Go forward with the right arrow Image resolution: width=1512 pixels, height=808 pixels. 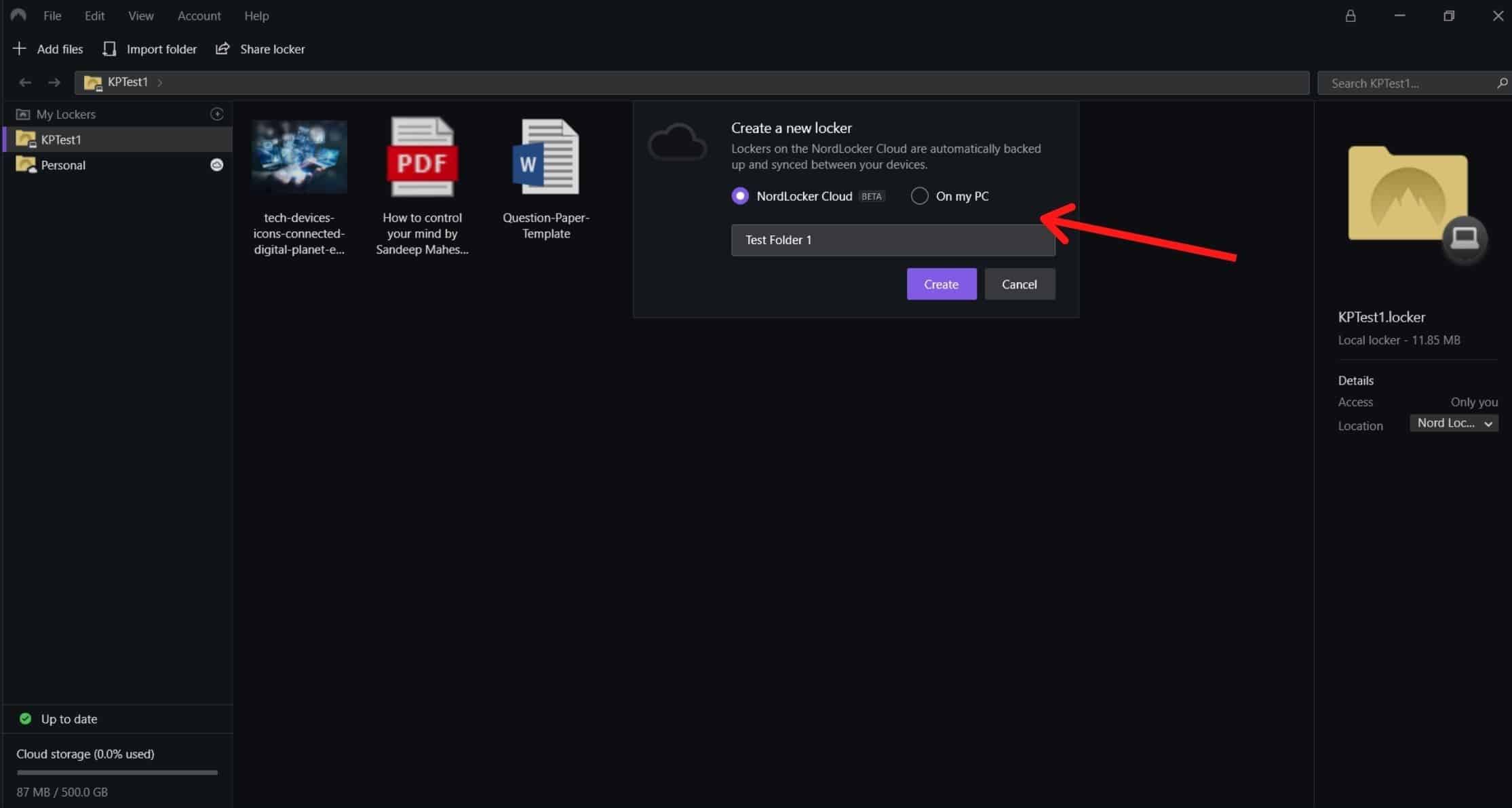click(x=54, y=82)
